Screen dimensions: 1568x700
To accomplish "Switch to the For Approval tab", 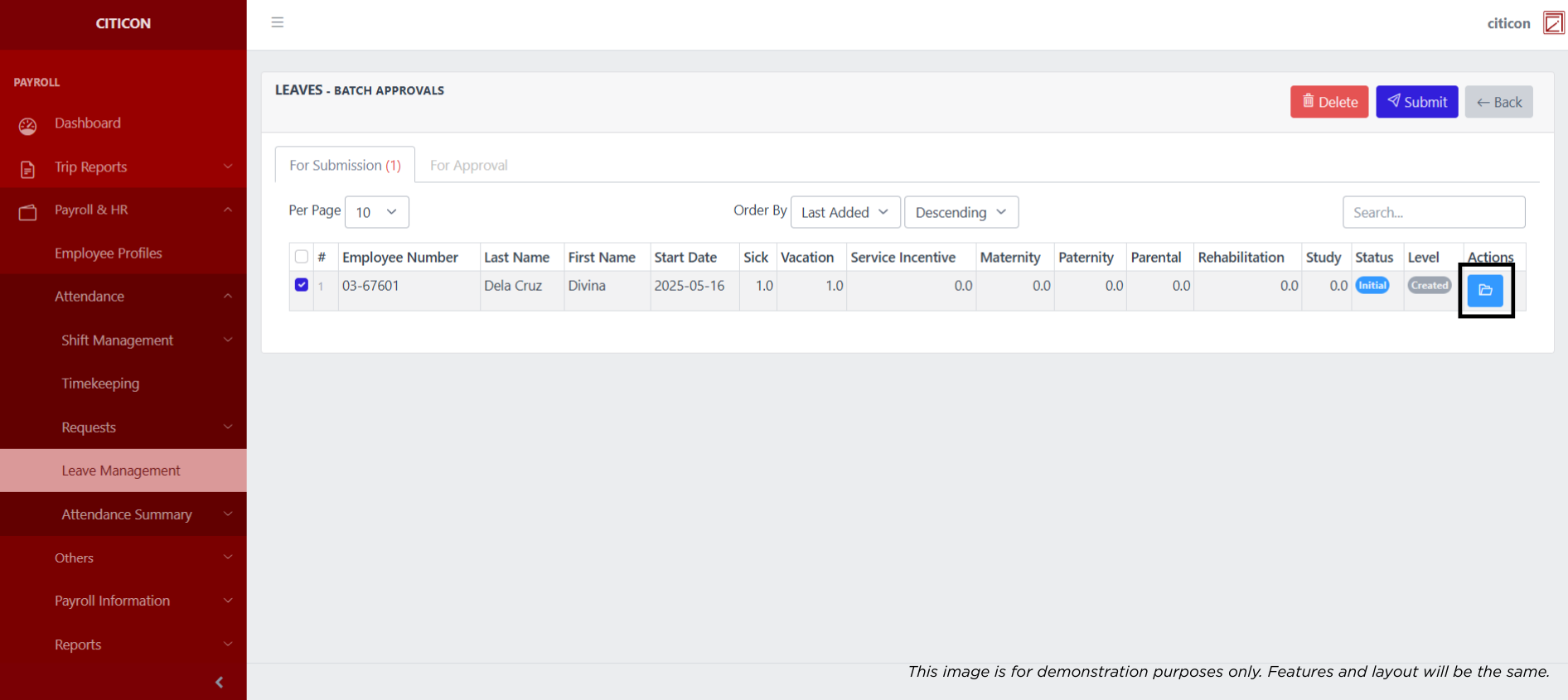I will (x=468, y=166).
